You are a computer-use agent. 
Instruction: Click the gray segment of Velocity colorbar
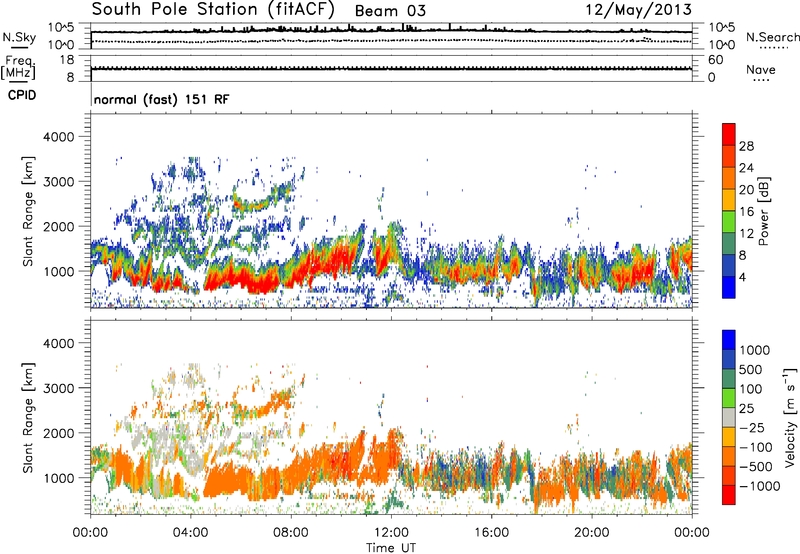[729, 418]
